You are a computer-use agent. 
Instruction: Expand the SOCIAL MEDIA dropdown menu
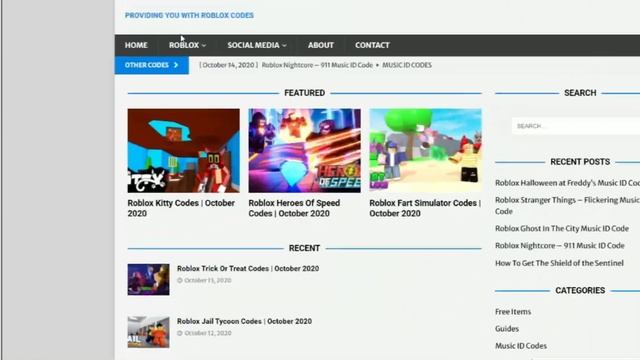(x=257, y=45)
